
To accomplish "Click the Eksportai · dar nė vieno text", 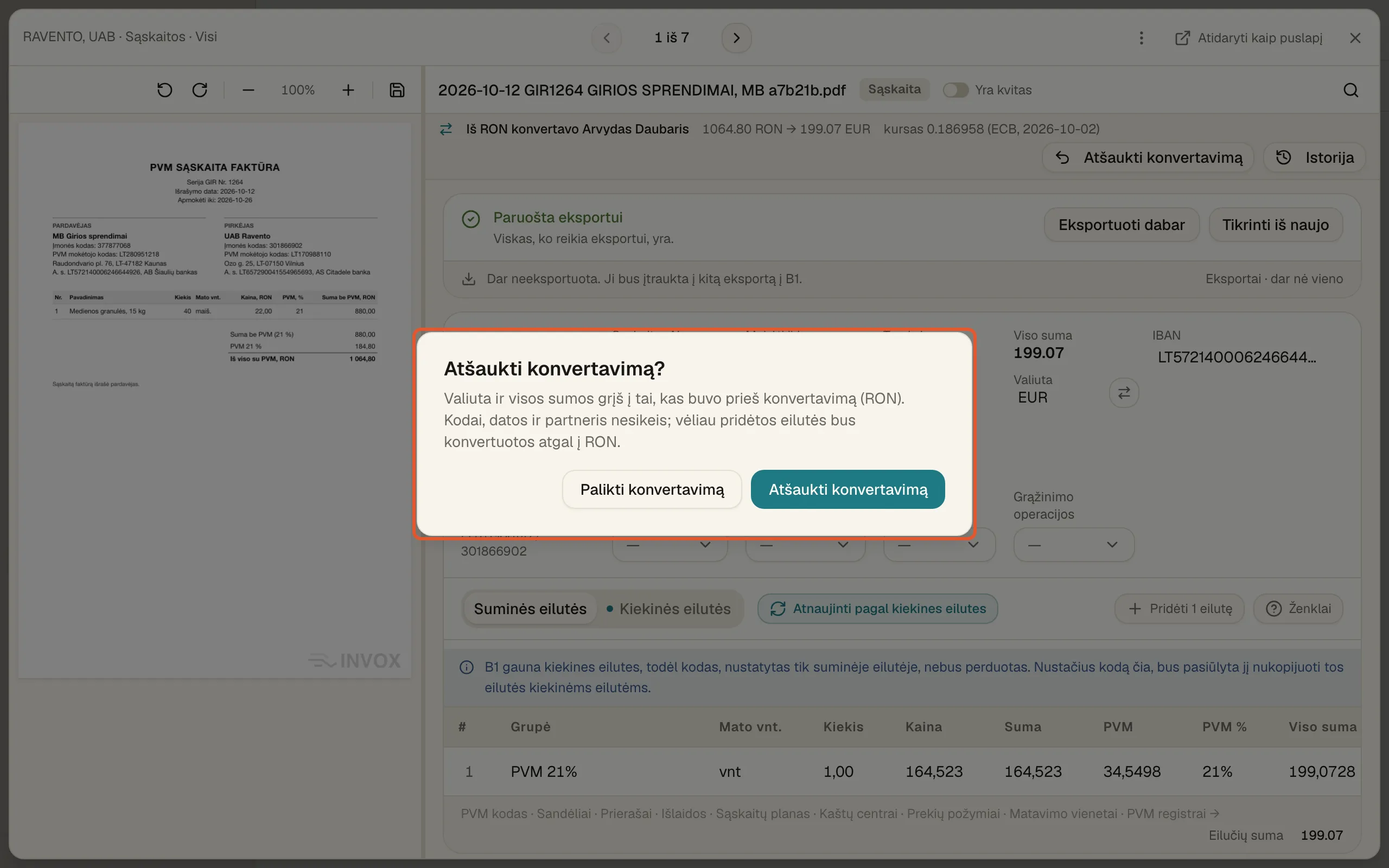I will 1274,279.
